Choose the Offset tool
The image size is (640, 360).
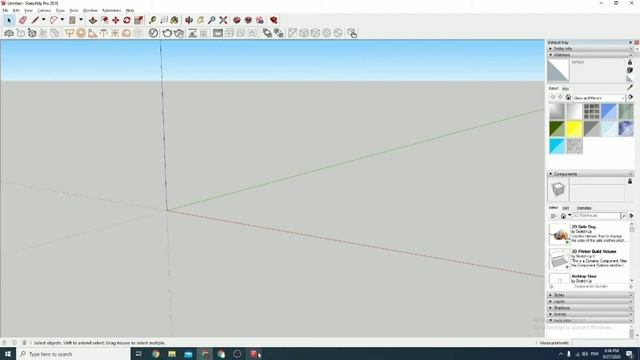coord(104,20)
